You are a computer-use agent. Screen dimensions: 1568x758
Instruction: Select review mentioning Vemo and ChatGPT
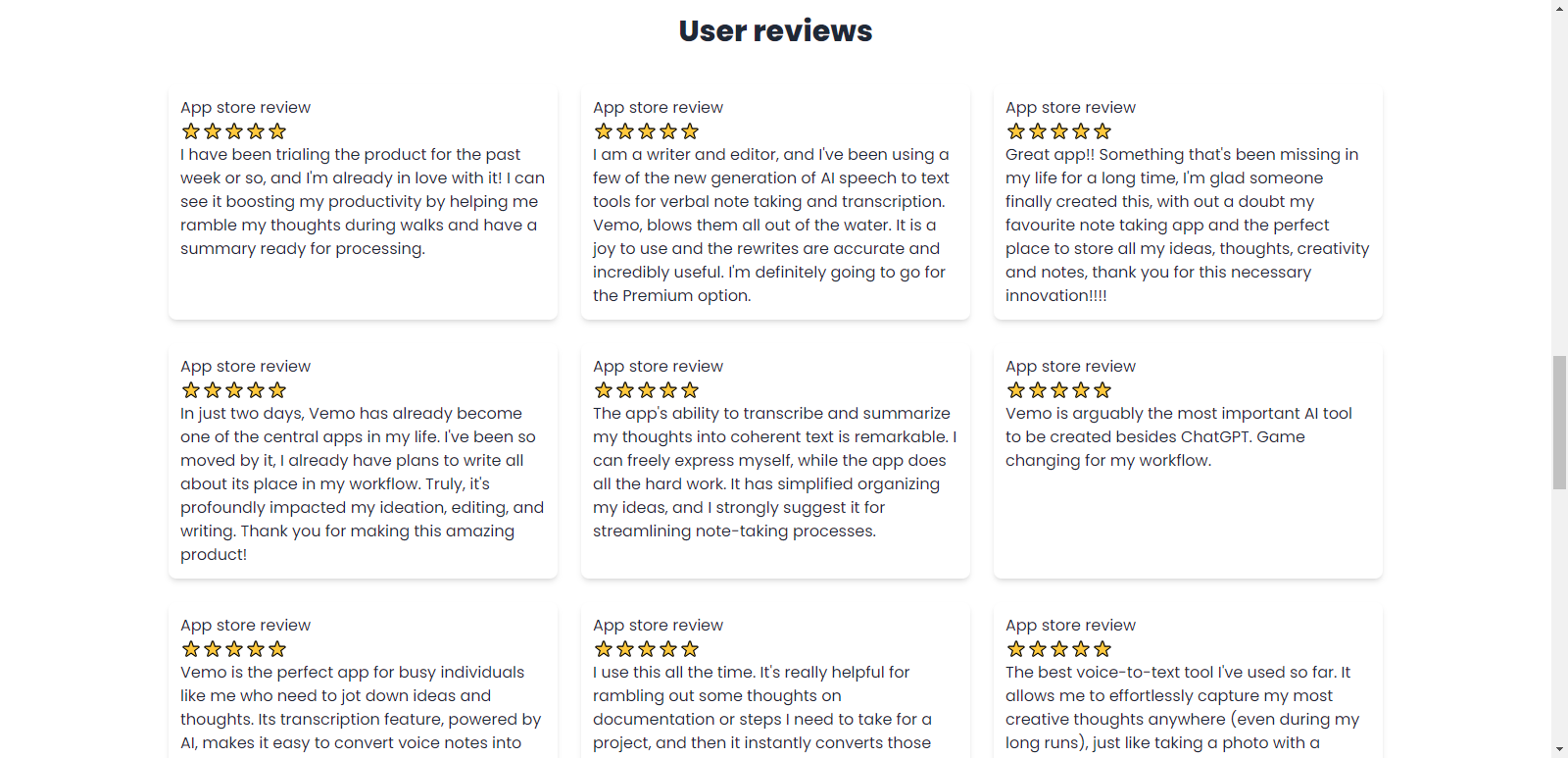[1188, 462]
